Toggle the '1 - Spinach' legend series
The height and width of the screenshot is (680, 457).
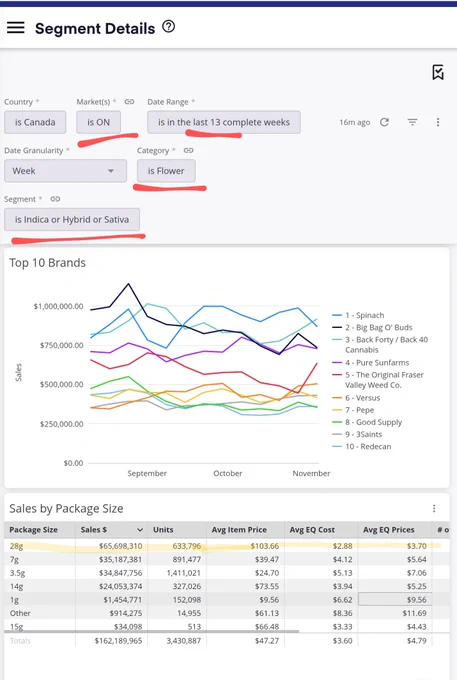(358, 315)
